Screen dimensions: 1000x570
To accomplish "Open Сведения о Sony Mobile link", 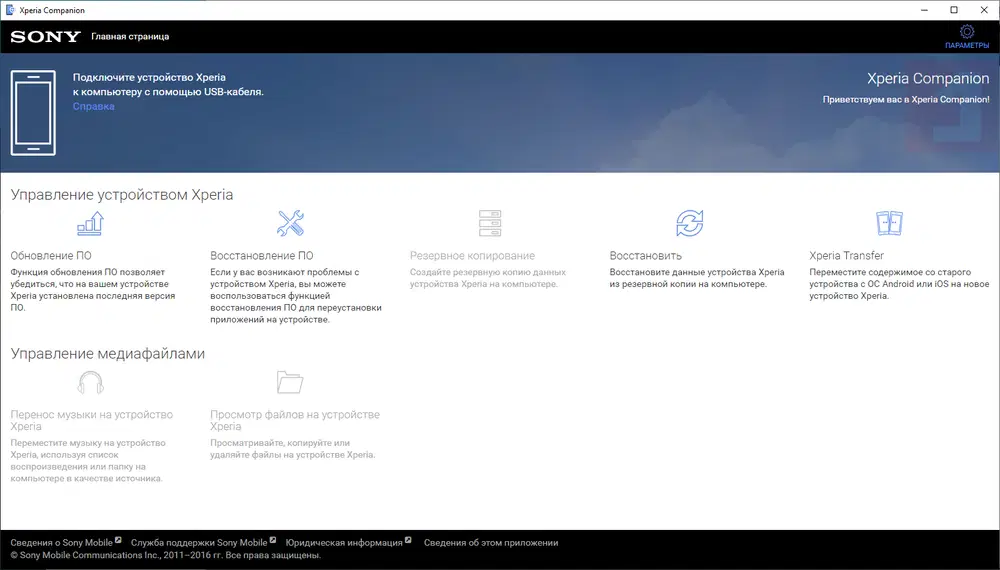I will pos(61,543).
